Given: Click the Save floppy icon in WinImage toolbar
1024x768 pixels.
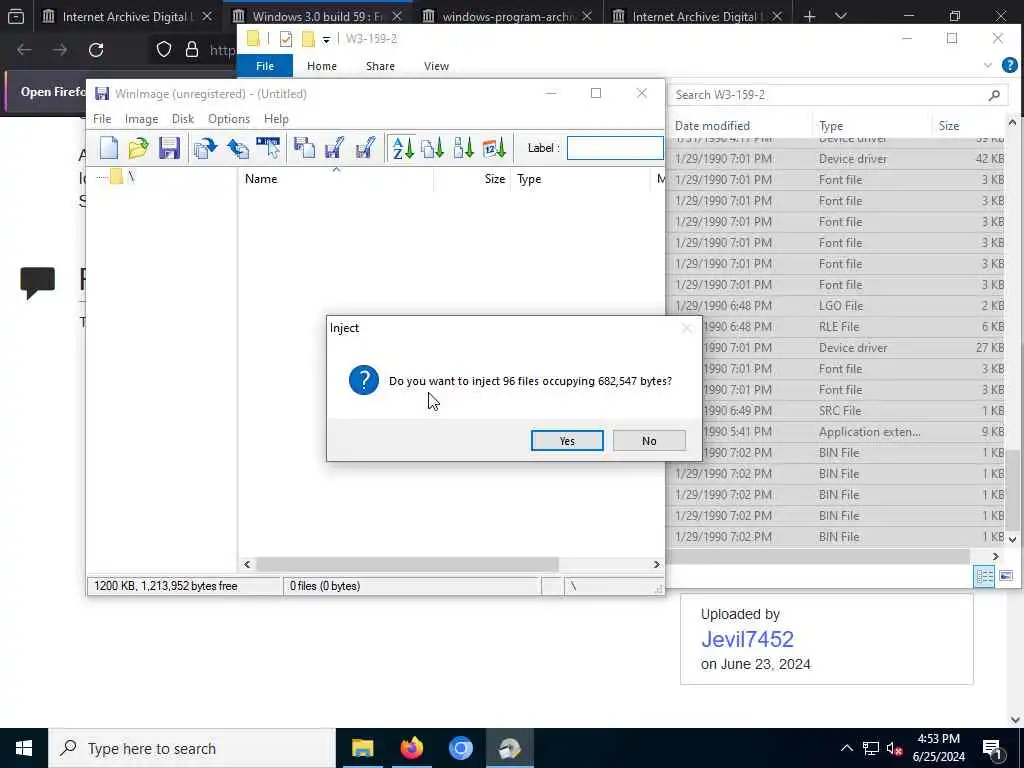Looking at the screenshot, I should point(169,148).
